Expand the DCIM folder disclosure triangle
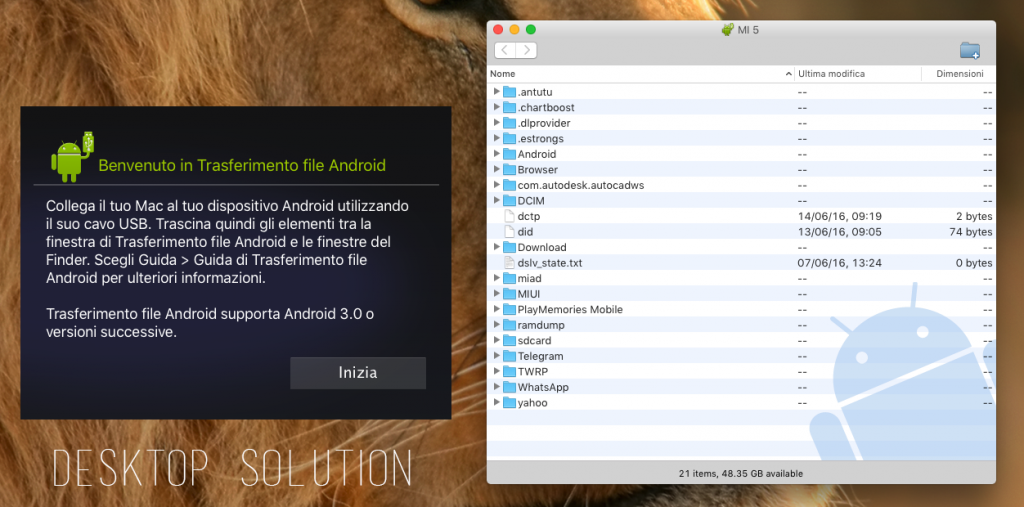Image resolution: width=1024 pixels, height=507 pixels. click(497, 201)
